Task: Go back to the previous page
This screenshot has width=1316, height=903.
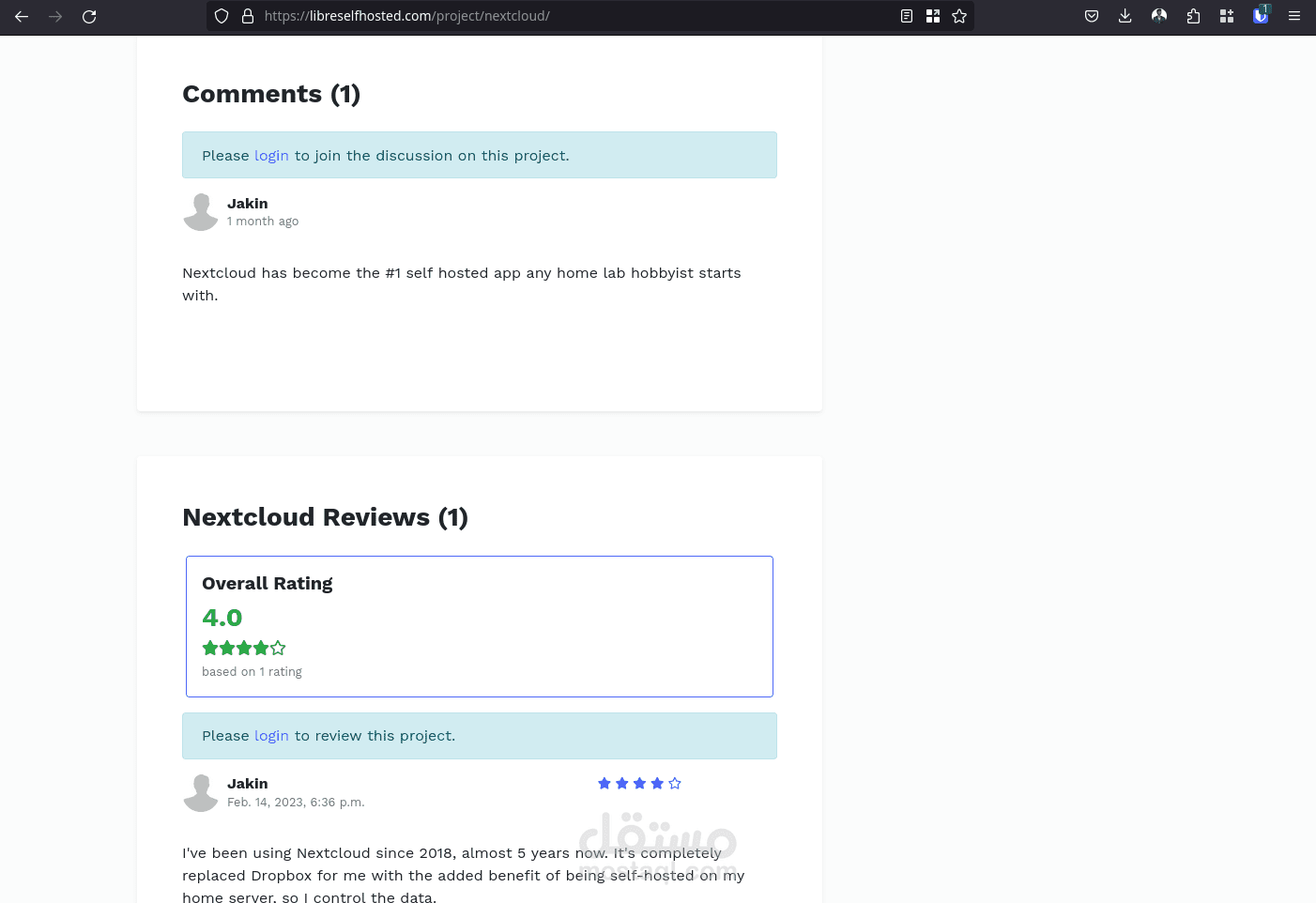Action: click(22, 16)
